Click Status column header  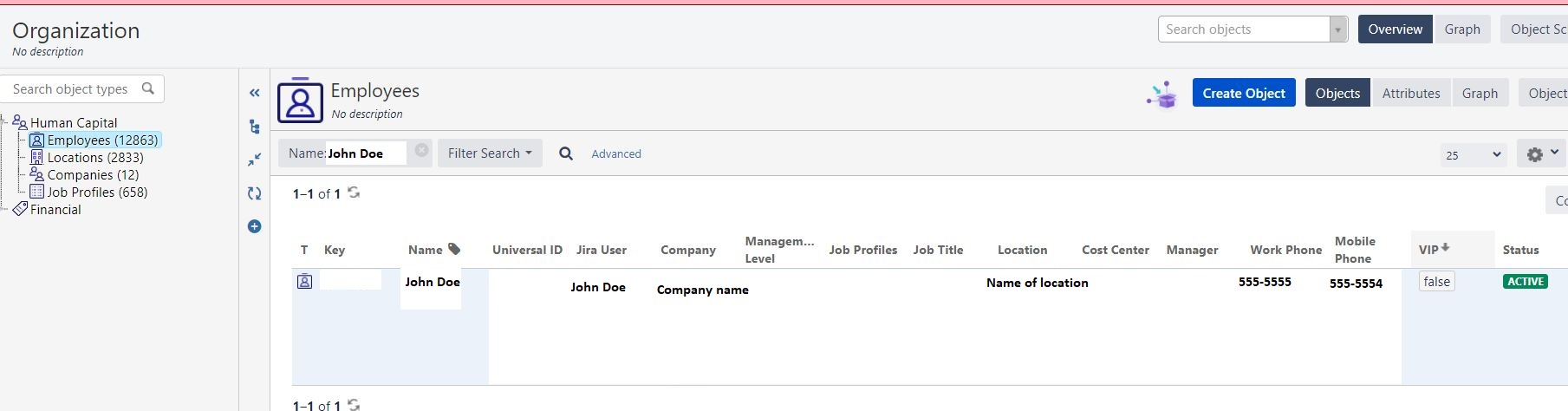pyautogui.click(x=1520, y=250)
